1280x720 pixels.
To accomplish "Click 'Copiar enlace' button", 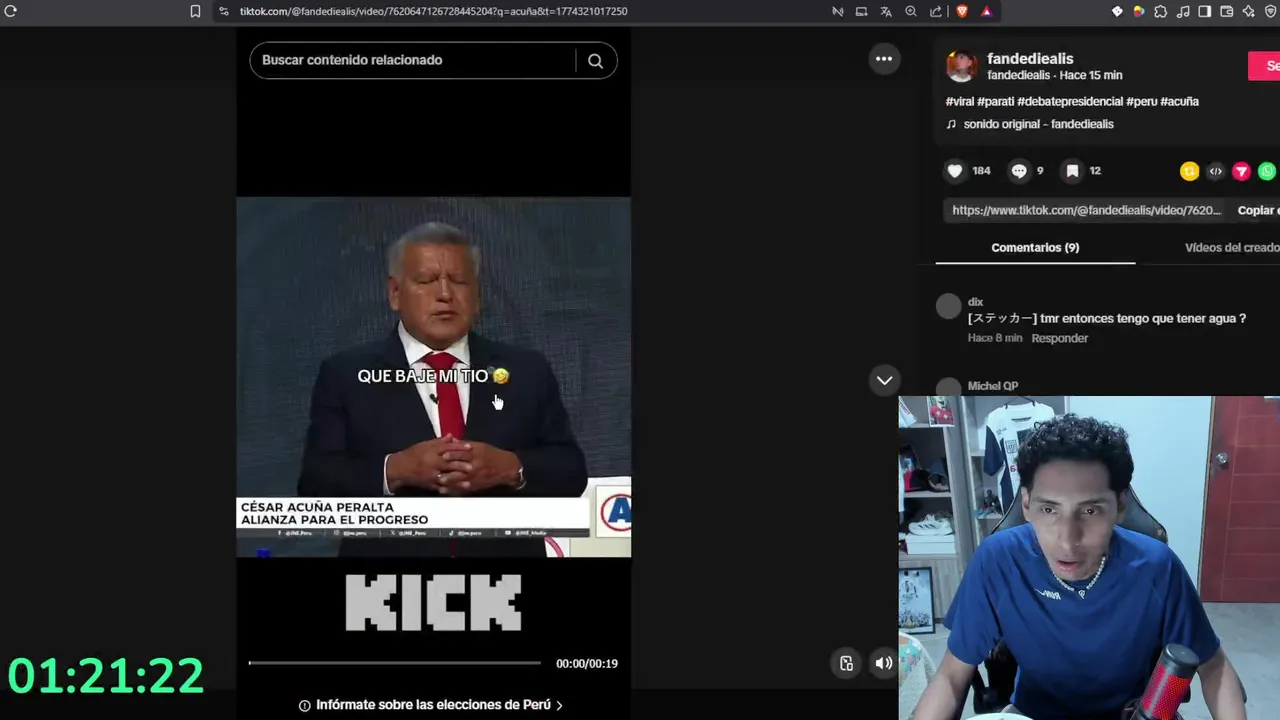I will (1258, 210).
